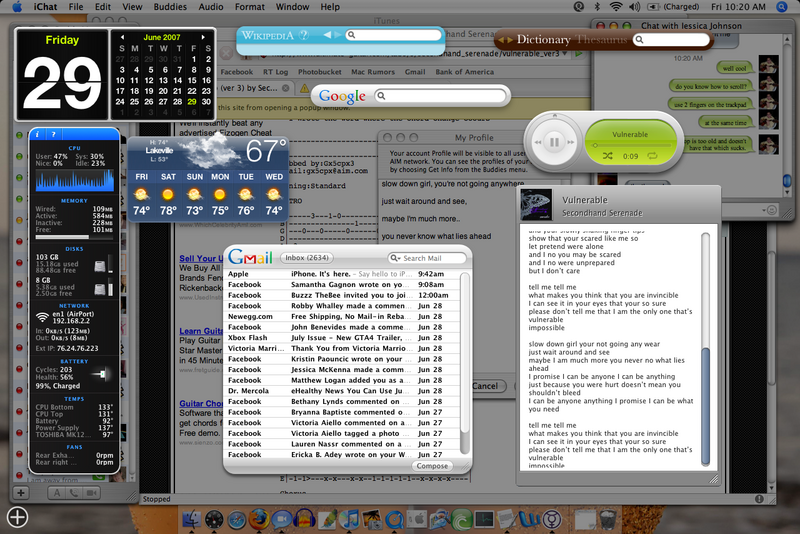
Task: Click Dashboard plus button to add widgets
Action: click(x=17, y=517)
